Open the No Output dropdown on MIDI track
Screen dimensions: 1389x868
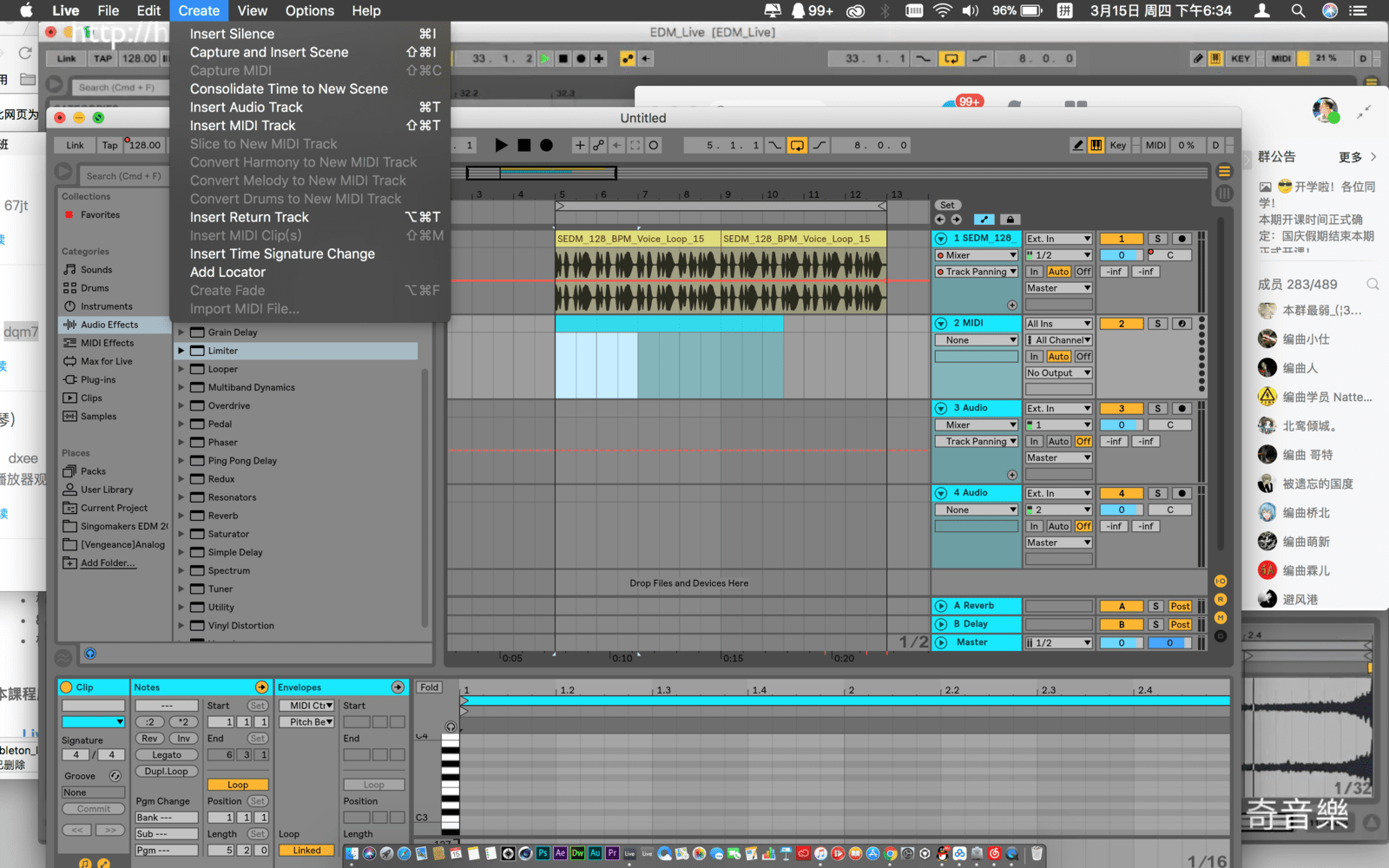[1058, 373]
